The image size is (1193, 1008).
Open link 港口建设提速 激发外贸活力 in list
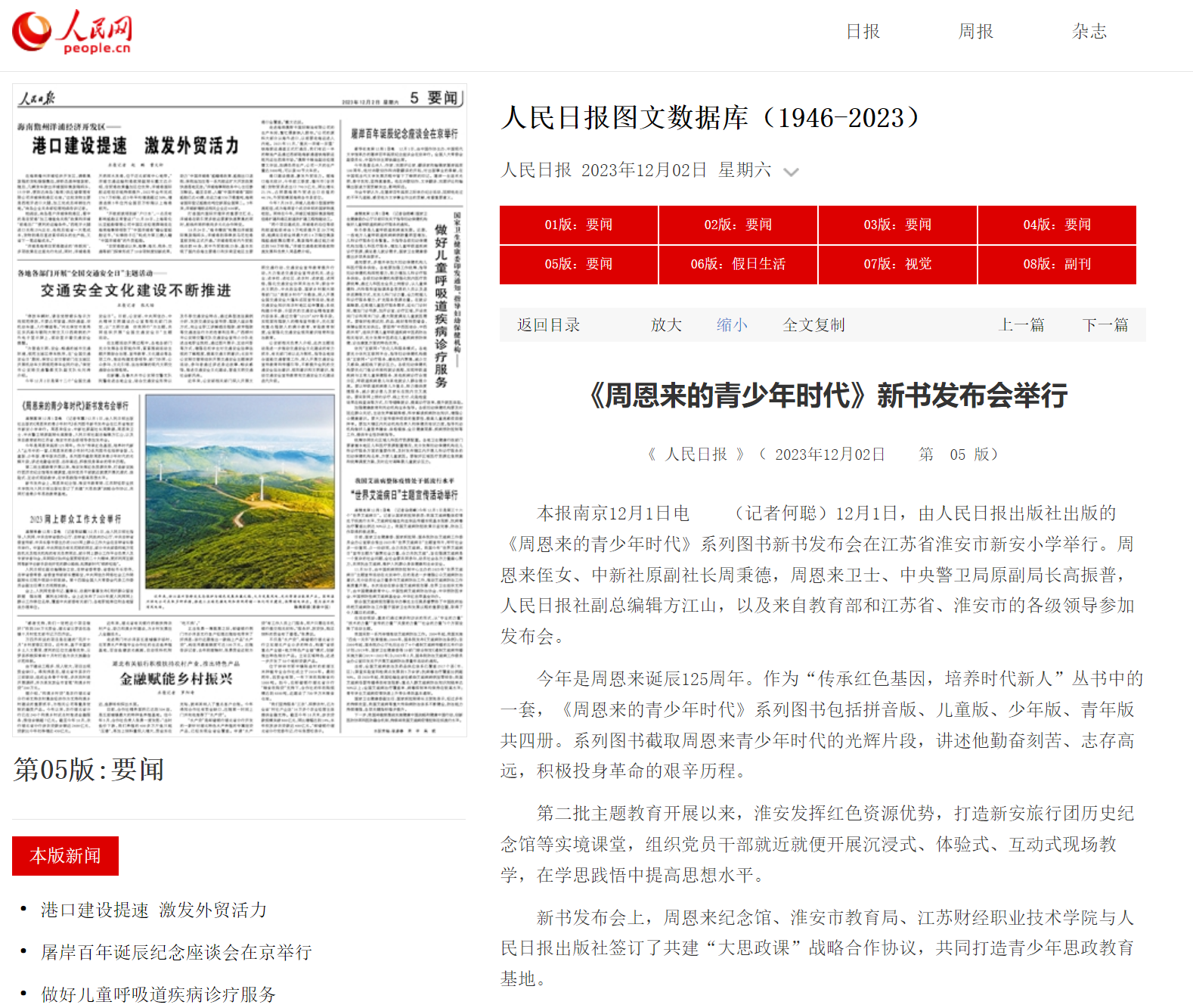coord(153,910)
